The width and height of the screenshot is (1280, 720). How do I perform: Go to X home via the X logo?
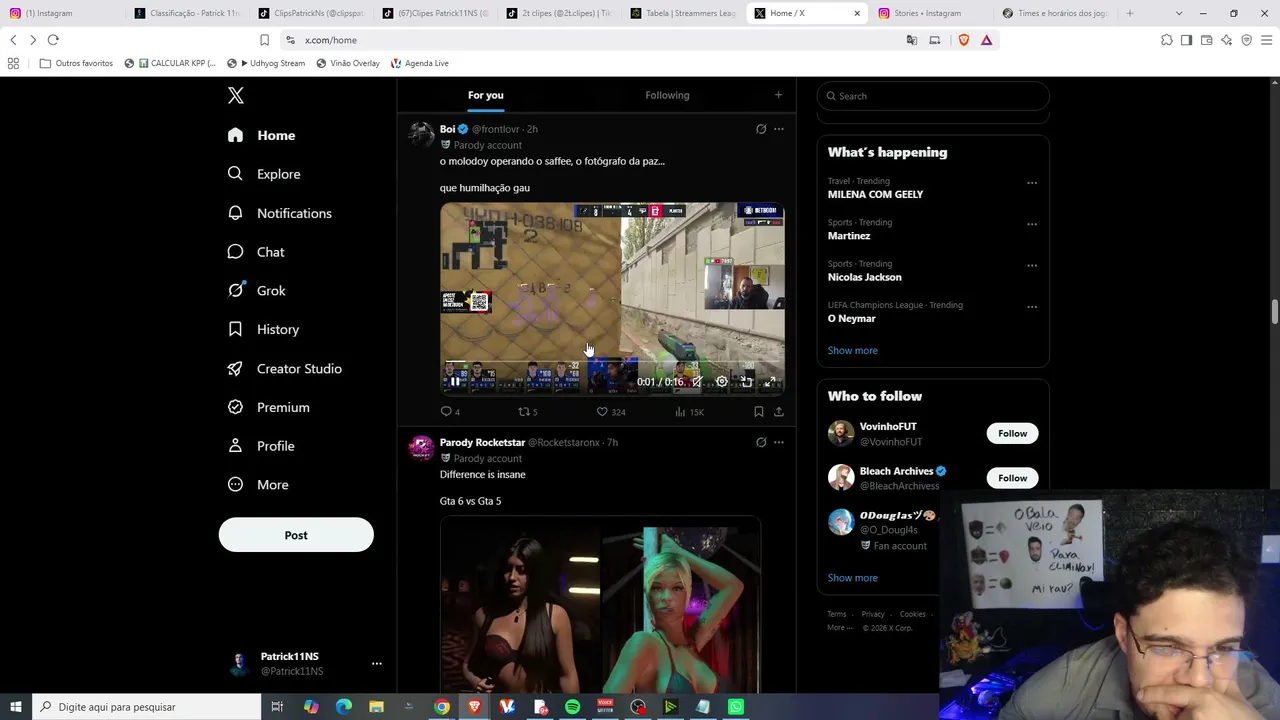tap(236, 96)
